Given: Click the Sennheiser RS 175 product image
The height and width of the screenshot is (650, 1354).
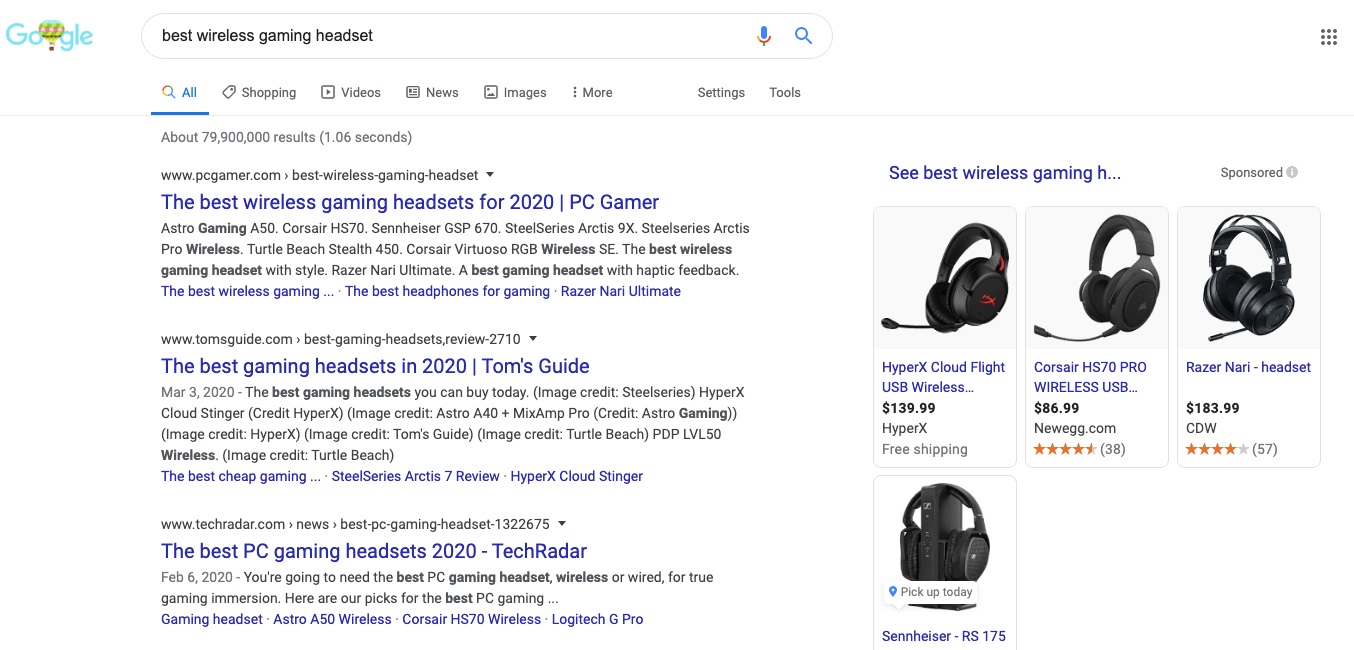Looking at the screenshot, I should [x=945, y=547].
